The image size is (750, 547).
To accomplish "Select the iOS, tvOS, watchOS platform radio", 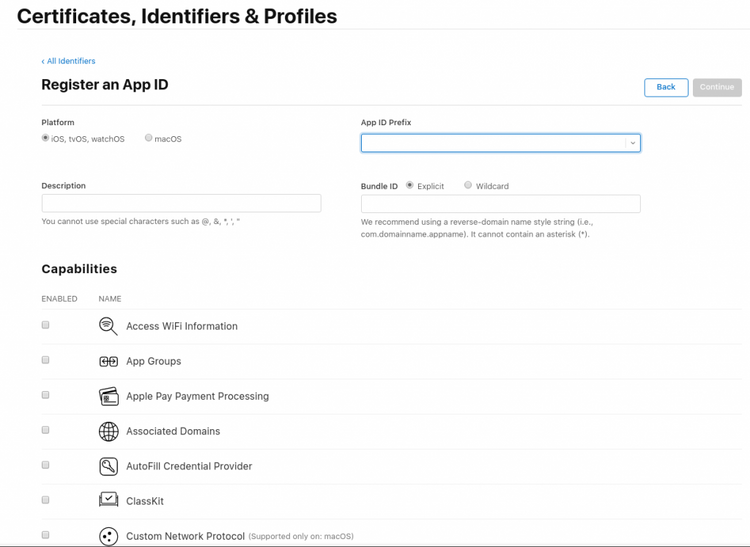I will tap(45, 138).
